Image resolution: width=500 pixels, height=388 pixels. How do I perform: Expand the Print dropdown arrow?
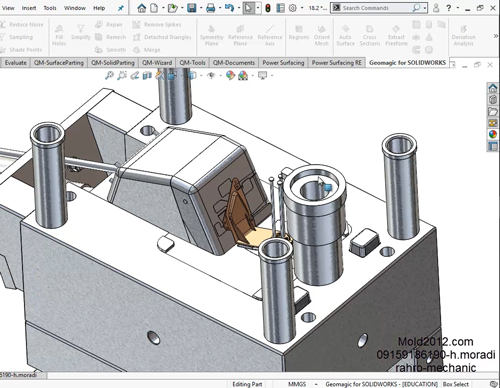coord(220,8)
